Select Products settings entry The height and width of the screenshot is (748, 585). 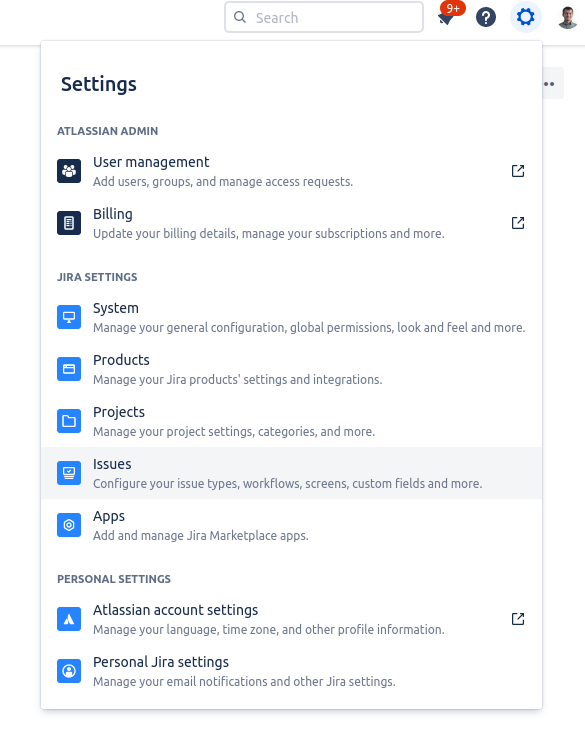(x=291, y=369)
